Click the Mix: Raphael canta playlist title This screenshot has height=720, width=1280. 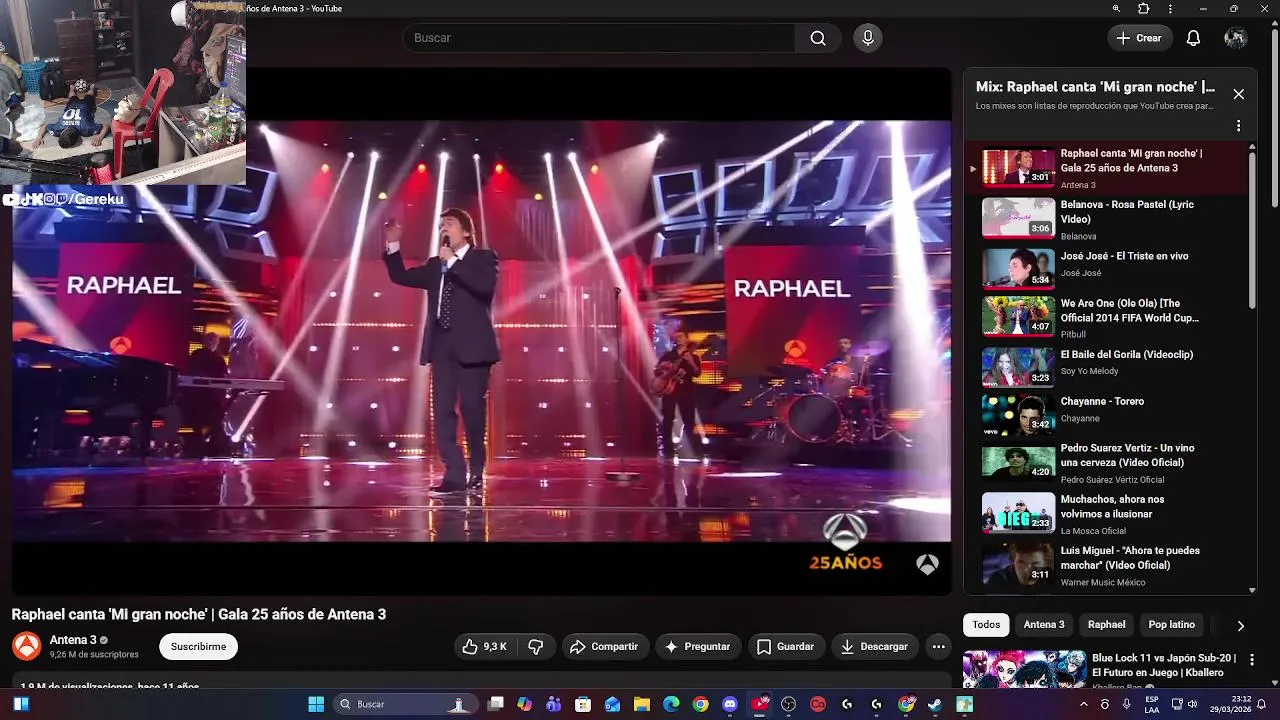[1095, 87]
